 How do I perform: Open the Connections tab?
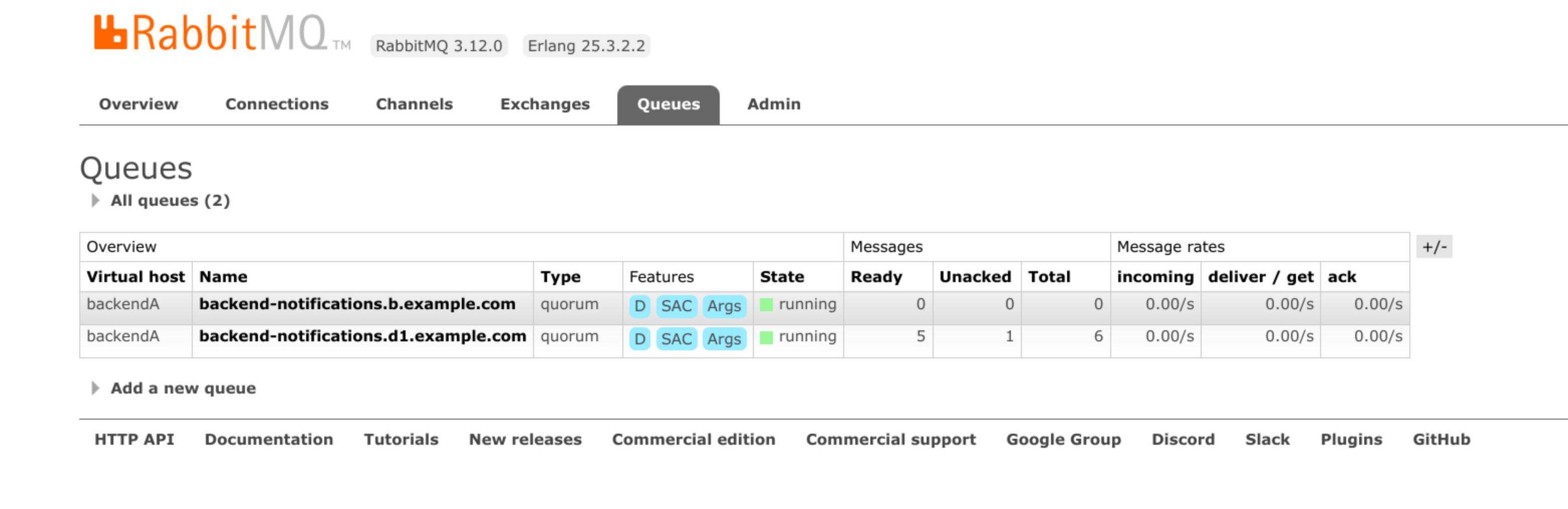[277, 105]
